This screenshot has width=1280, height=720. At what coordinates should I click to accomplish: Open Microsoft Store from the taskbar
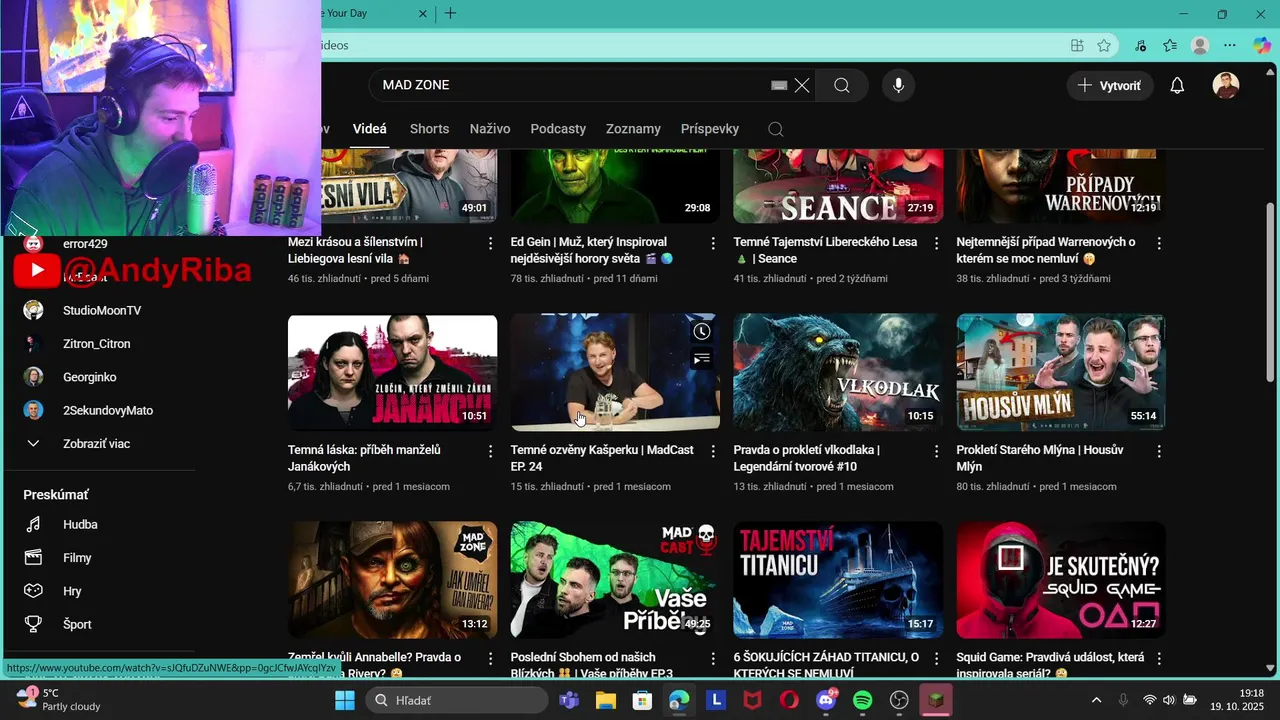tap(642, 700)
